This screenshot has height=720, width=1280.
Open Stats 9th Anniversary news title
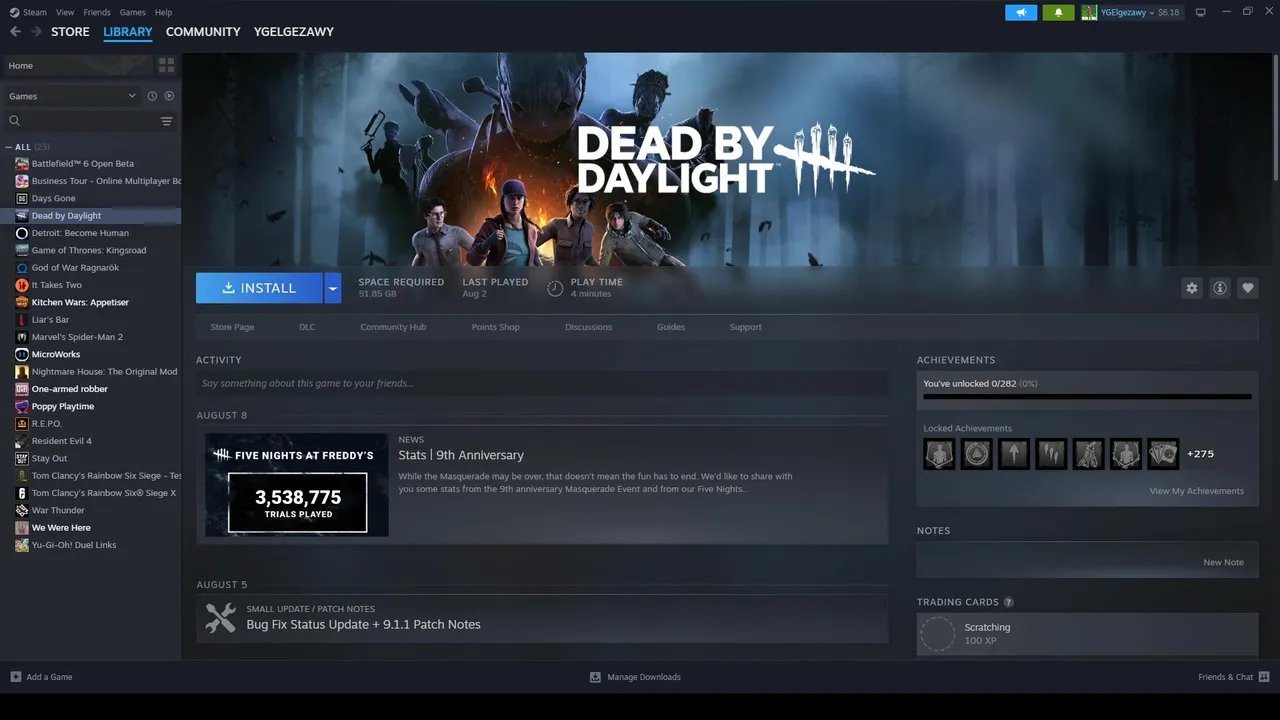461,455
